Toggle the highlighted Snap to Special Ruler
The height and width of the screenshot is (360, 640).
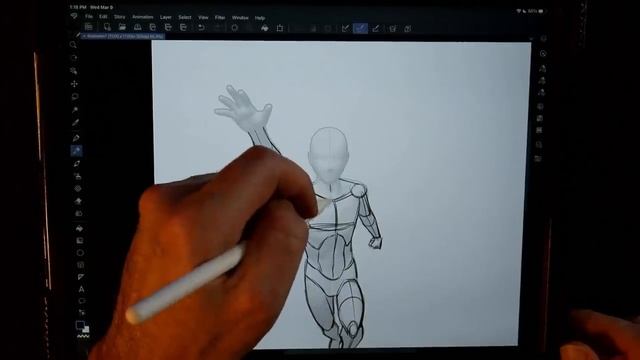(x=360, y=29)
